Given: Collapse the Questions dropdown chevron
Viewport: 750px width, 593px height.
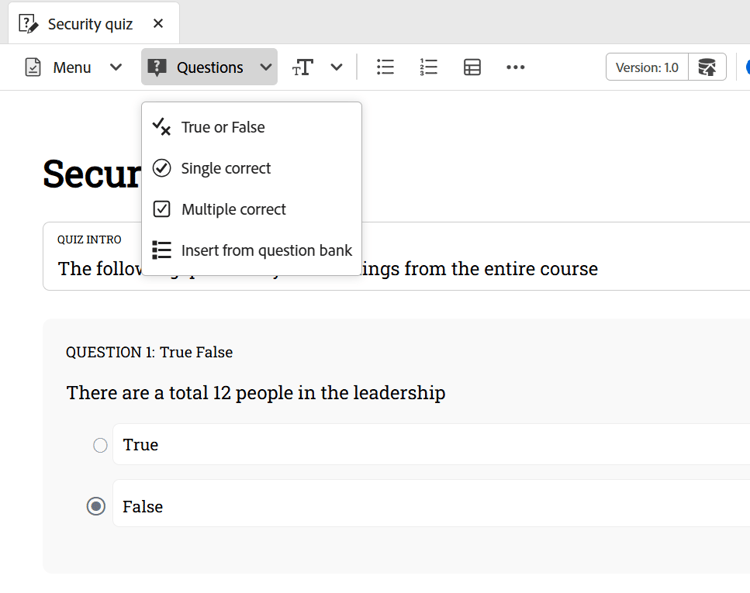Looking at the screenshot, I should (266, 67).
